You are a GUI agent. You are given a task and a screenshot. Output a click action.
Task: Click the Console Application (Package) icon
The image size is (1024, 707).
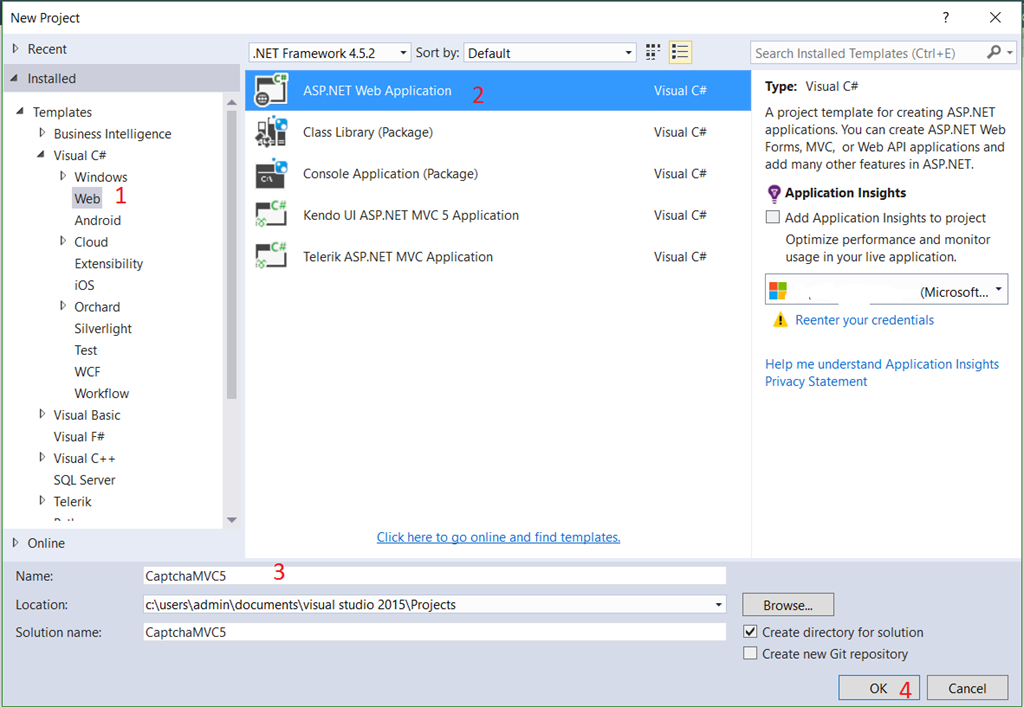tap(271, 174)
